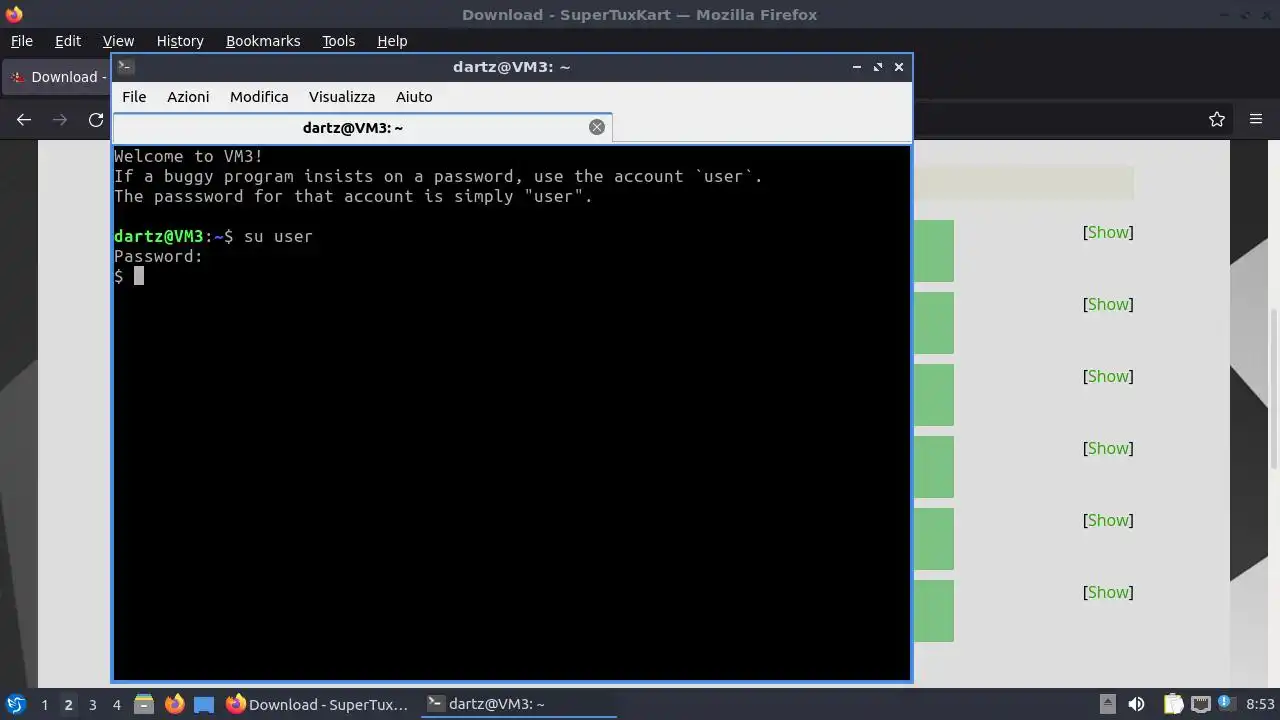Expand the third Show link on page

[1108, 376]
